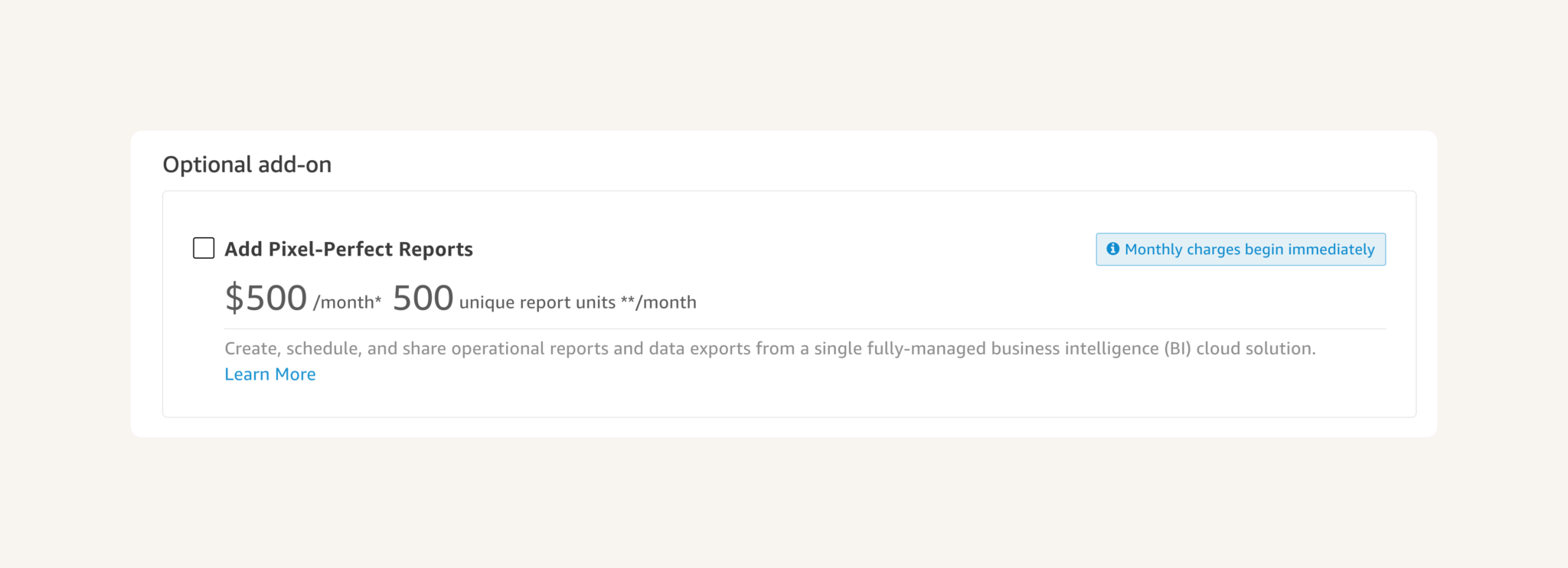The width and height of the screenshot is (1568, 568).
Task: Click Learn More below the description
Action: (x=269, y=374)
